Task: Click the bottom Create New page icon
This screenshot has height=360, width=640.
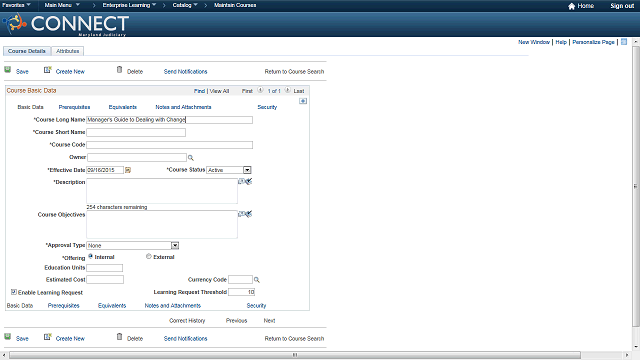Action: click(x=47, y=337)
